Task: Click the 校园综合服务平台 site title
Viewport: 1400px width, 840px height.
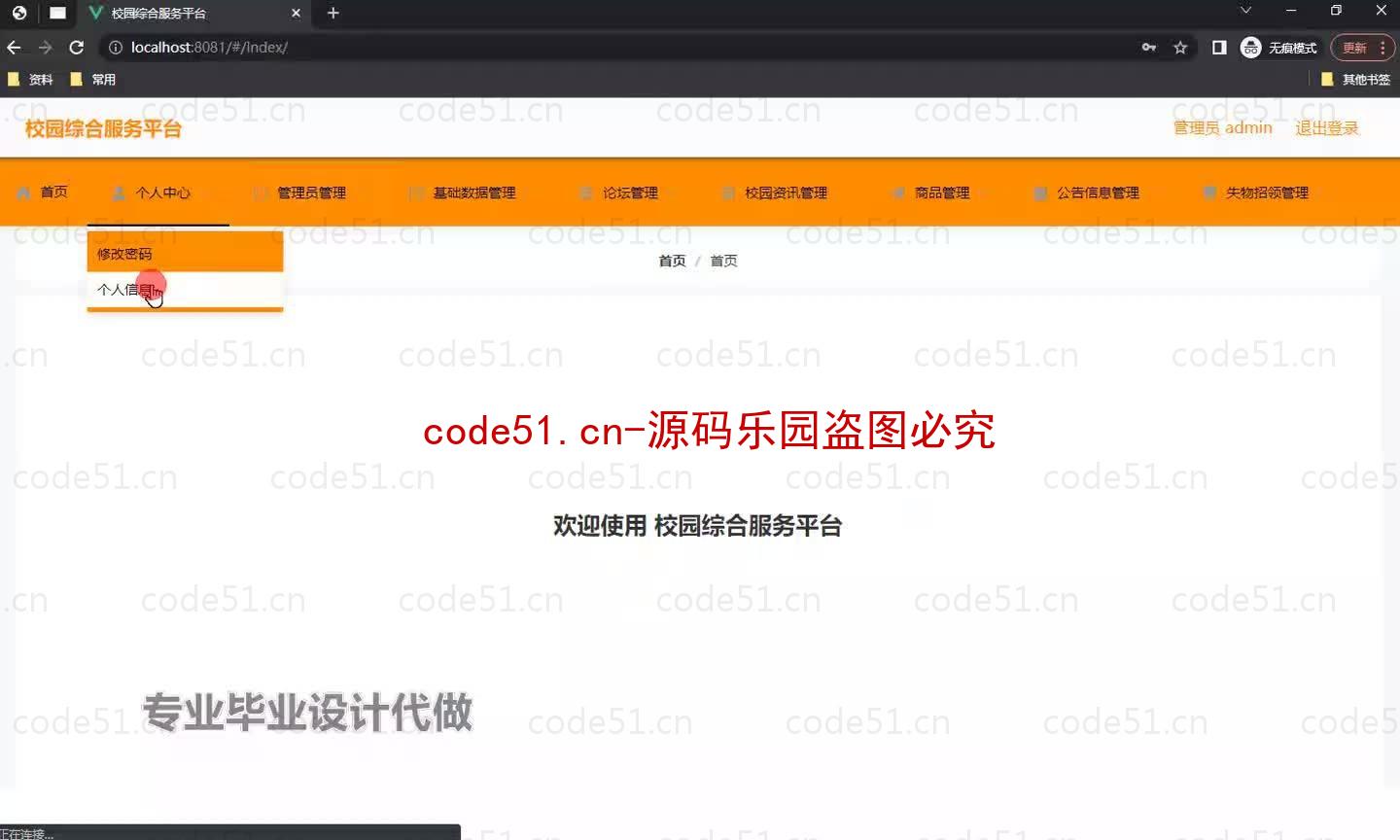Action: (103, 128)
